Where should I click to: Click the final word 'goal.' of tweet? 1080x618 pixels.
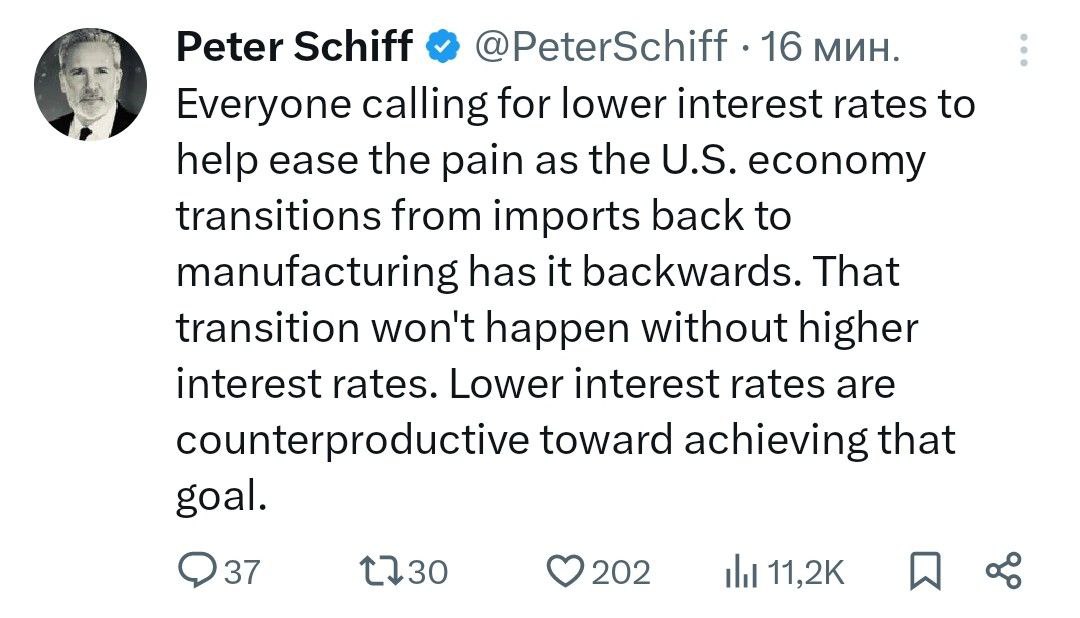(221, 497)
